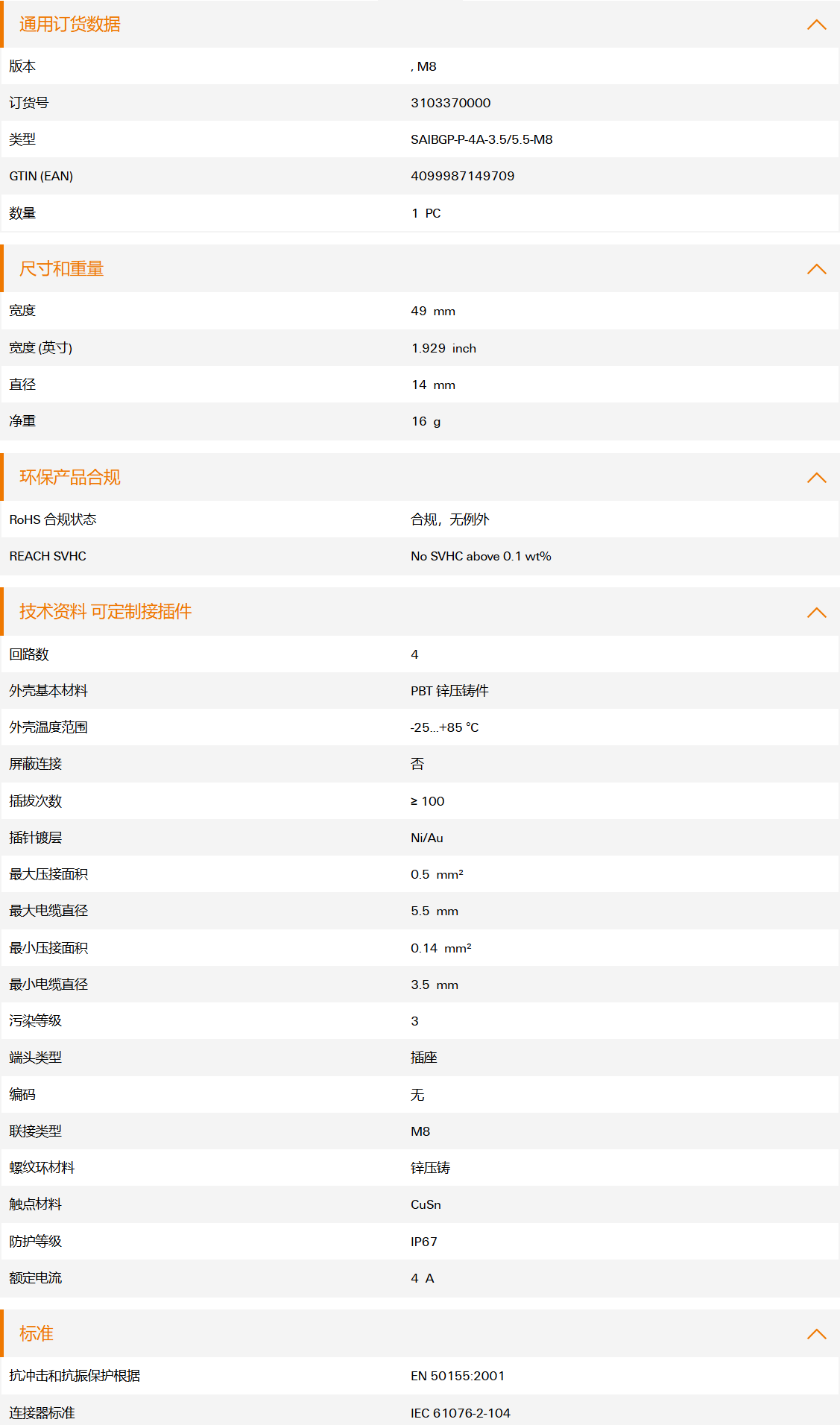Click the 额定电流 label
The height and width of the screenshot is (1425, 840).
coord(36,1278)
